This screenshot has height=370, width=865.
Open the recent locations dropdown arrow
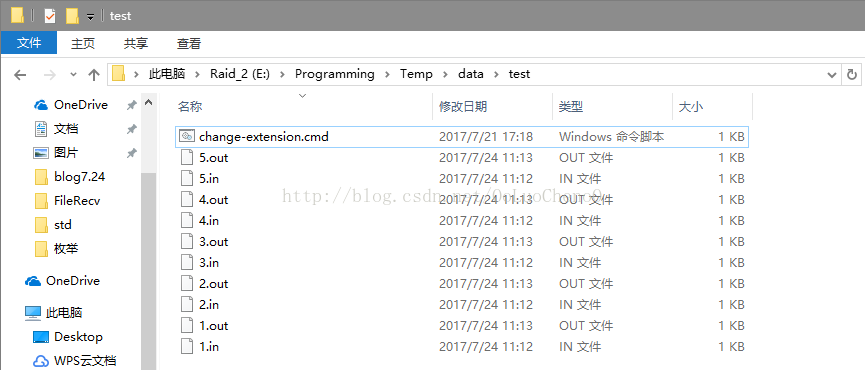tap(73, 74)
